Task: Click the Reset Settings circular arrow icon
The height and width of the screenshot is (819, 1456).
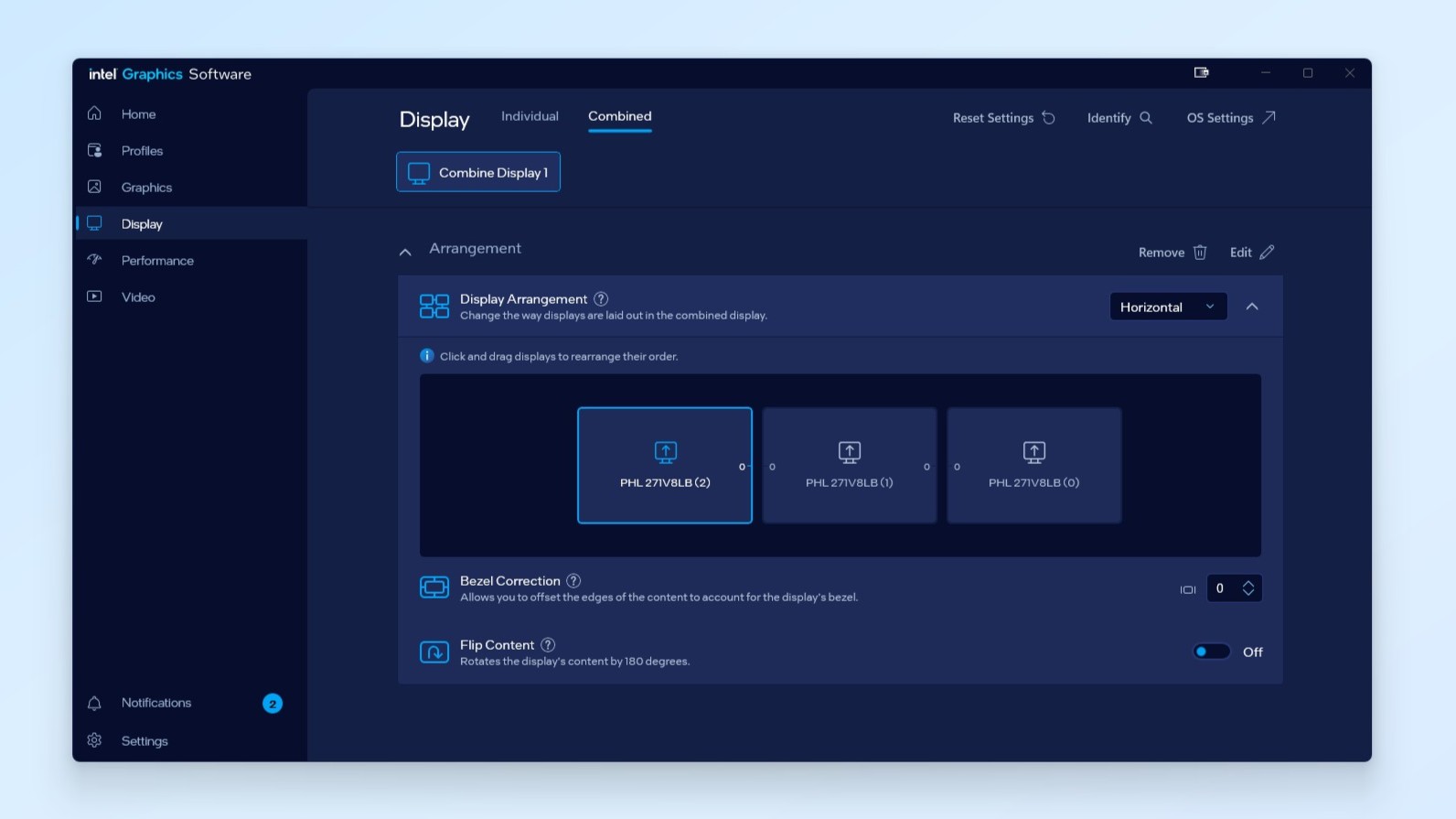Action: click(x=1049, y=118)
